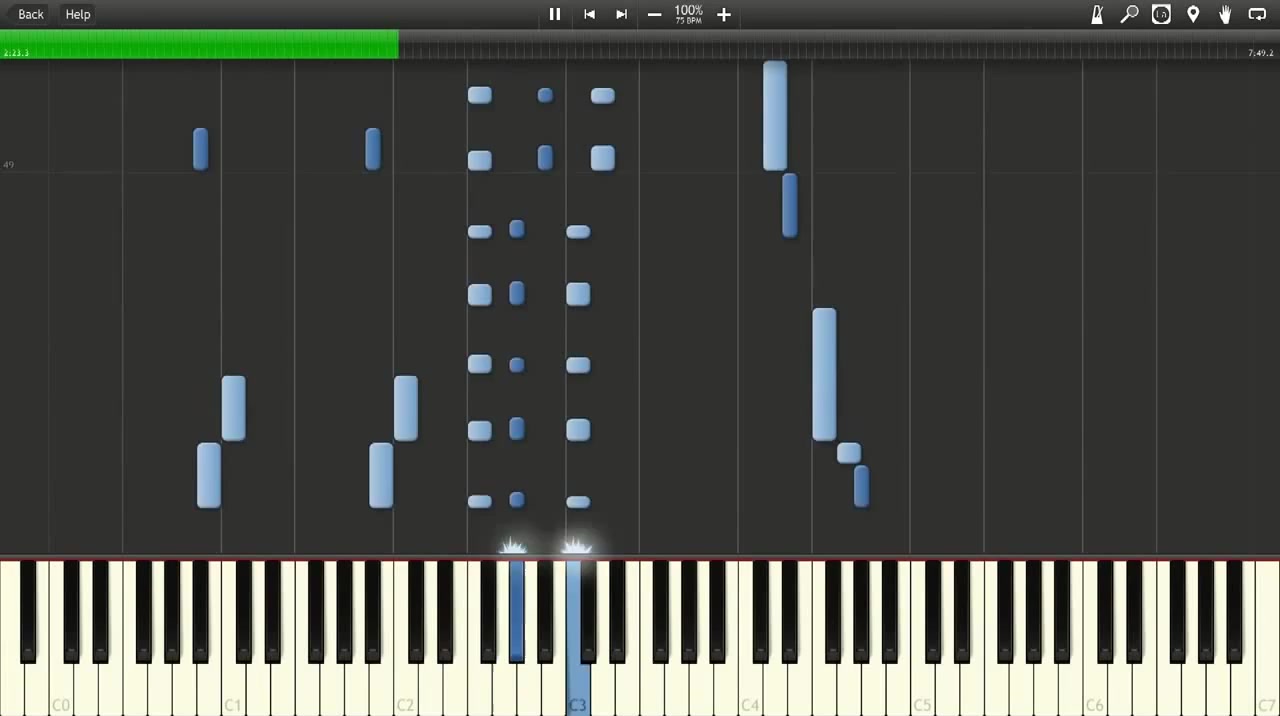Increase tempo with the plus button
This screenshot has height=716, width=1280.
[724, 14]
